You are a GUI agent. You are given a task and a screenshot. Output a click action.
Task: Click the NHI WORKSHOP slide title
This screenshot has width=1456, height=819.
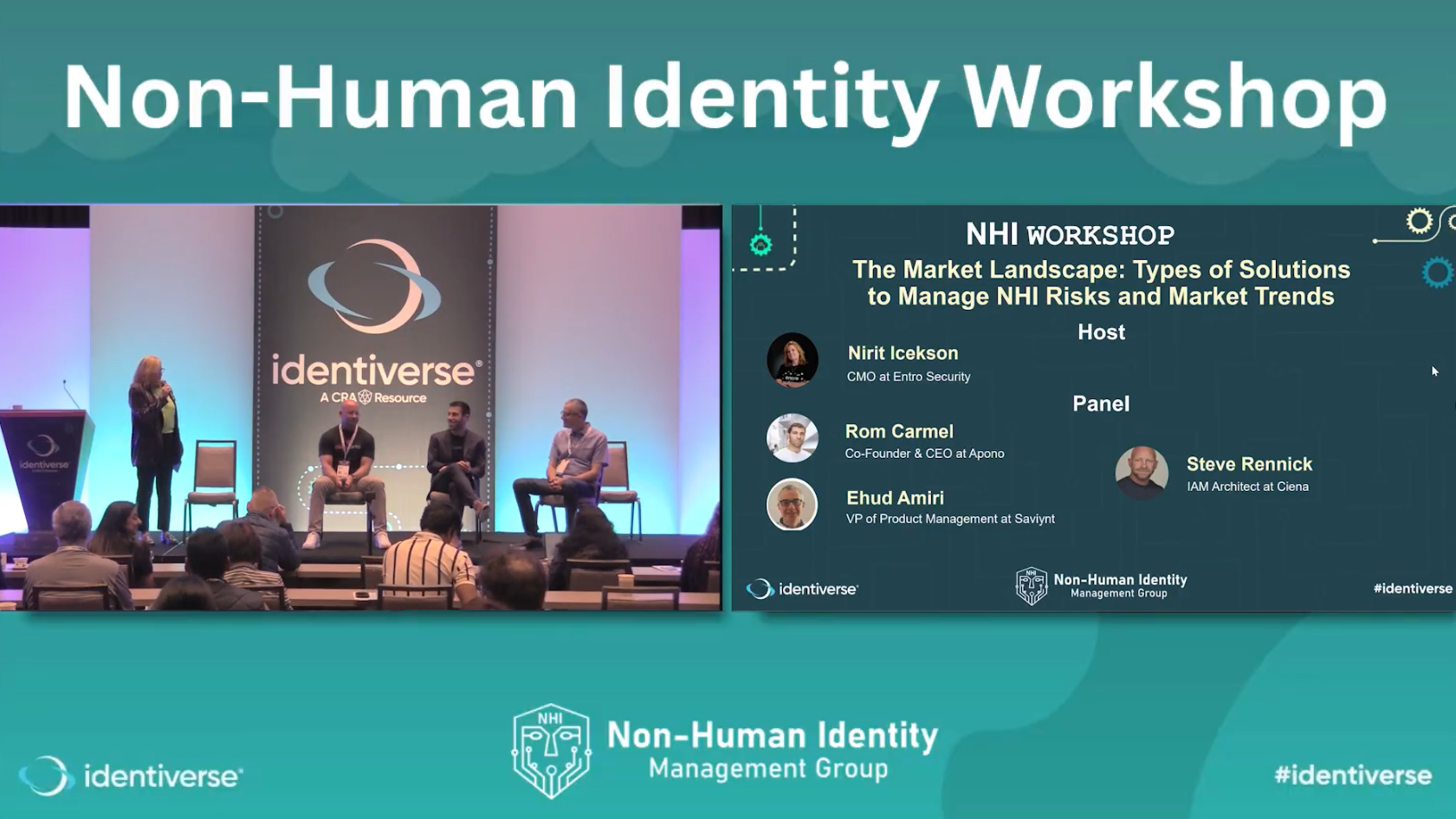coord(1070,234)
